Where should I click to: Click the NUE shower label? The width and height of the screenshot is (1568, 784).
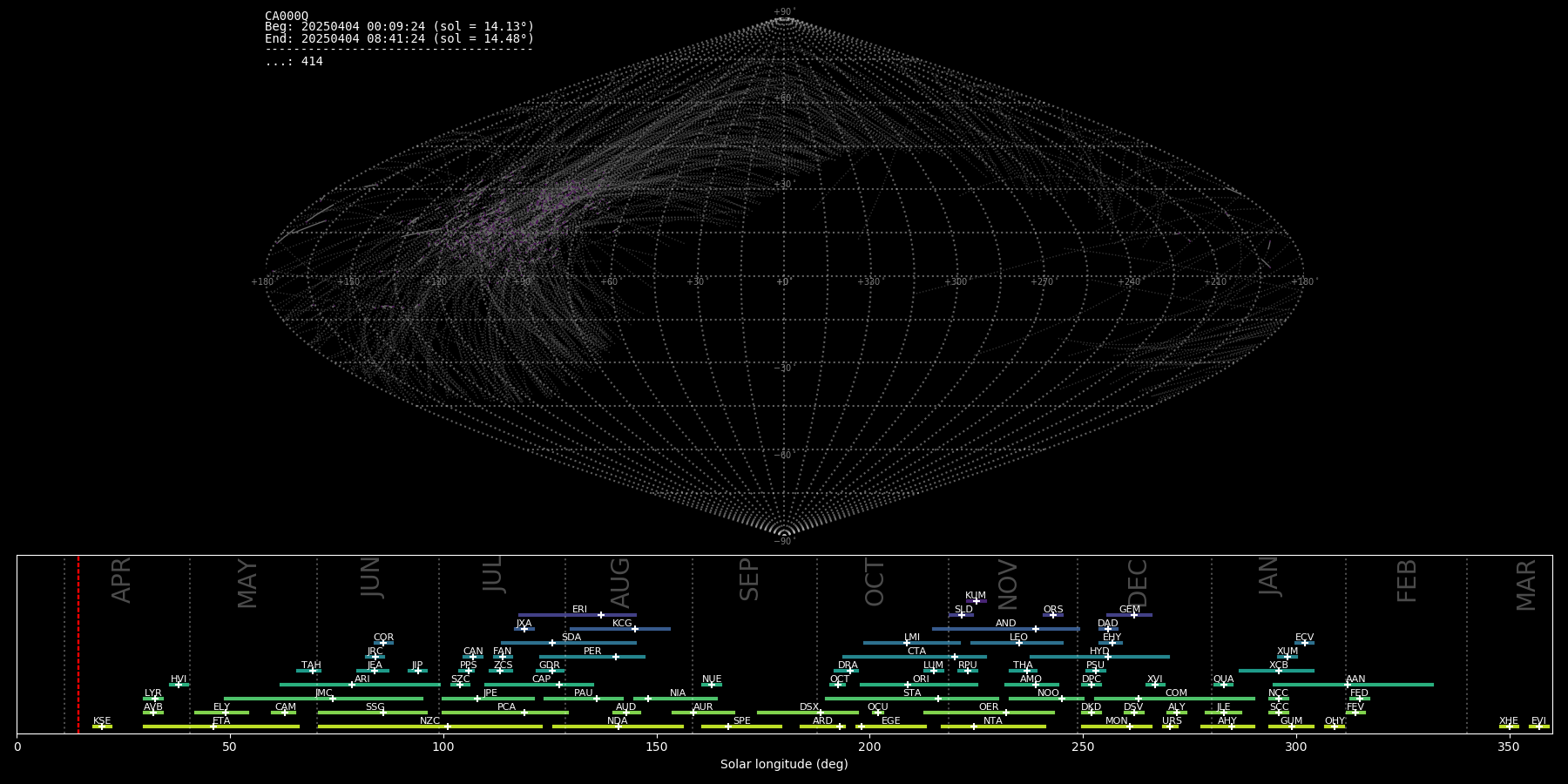pos(712,679)
